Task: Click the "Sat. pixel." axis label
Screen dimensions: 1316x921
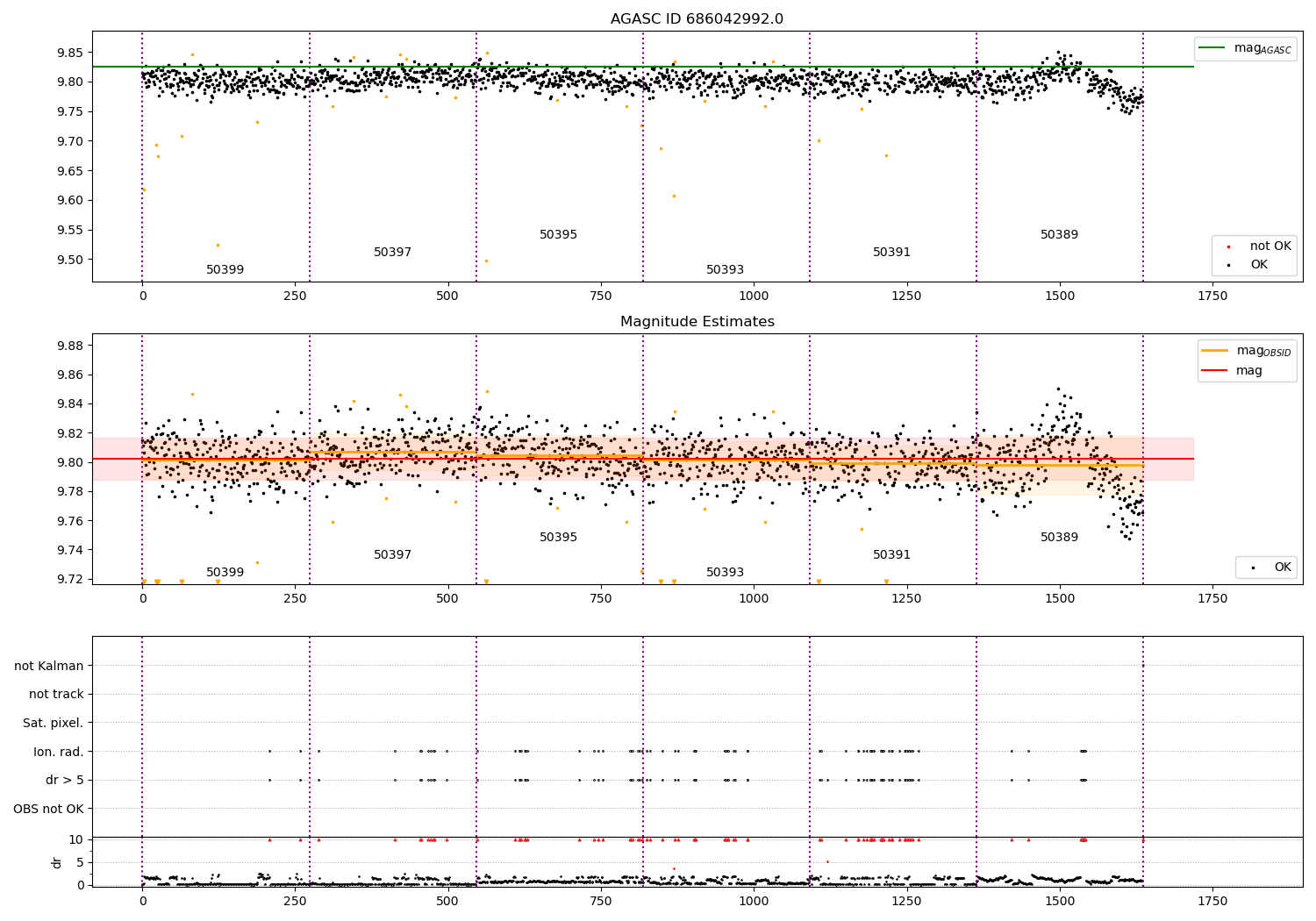Action: click(x=54, y=723)
